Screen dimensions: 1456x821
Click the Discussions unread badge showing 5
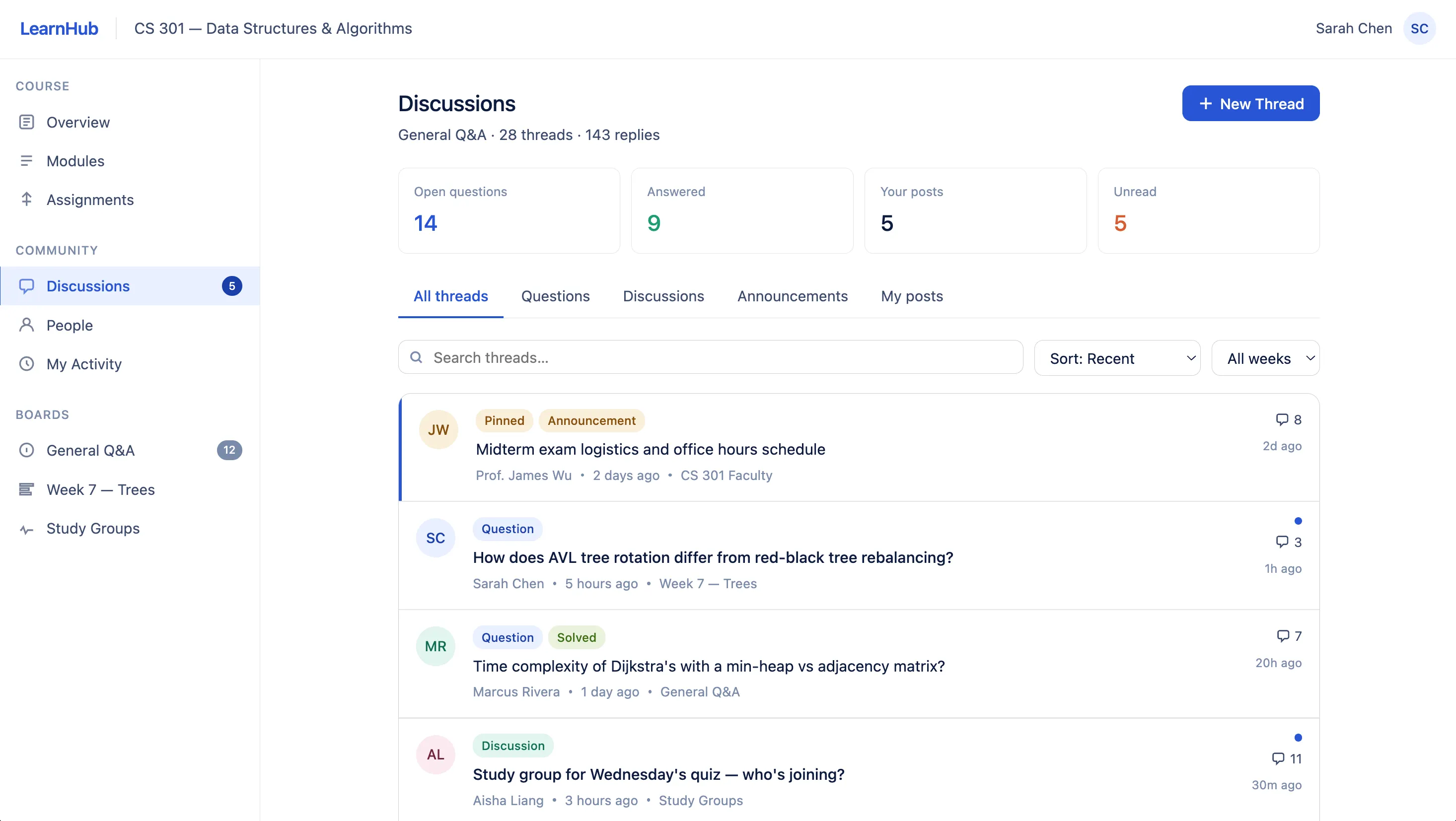tap(232, 286)
